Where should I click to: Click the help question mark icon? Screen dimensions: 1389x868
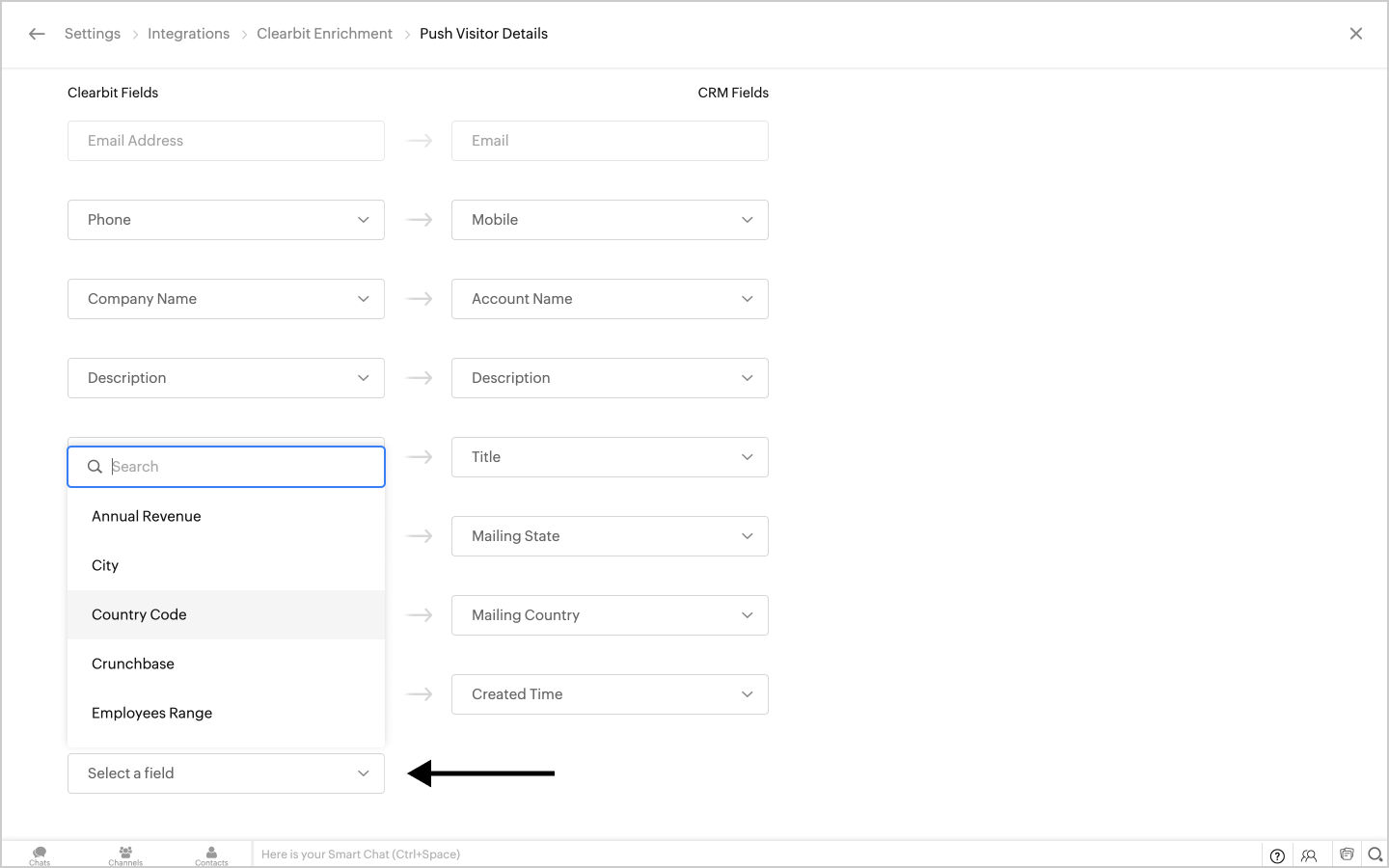(1277, 855)
